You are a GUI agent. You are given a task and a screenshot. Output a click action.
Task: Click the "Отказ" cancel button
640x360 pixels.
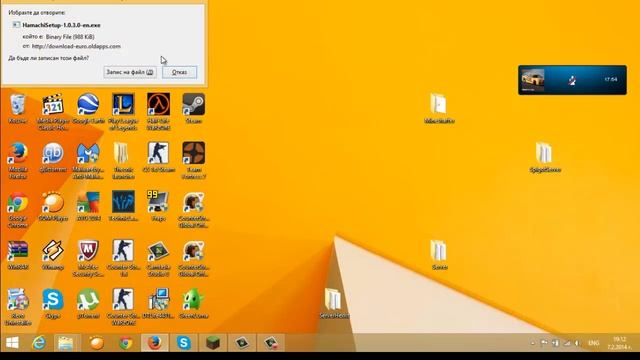(179, 72)
